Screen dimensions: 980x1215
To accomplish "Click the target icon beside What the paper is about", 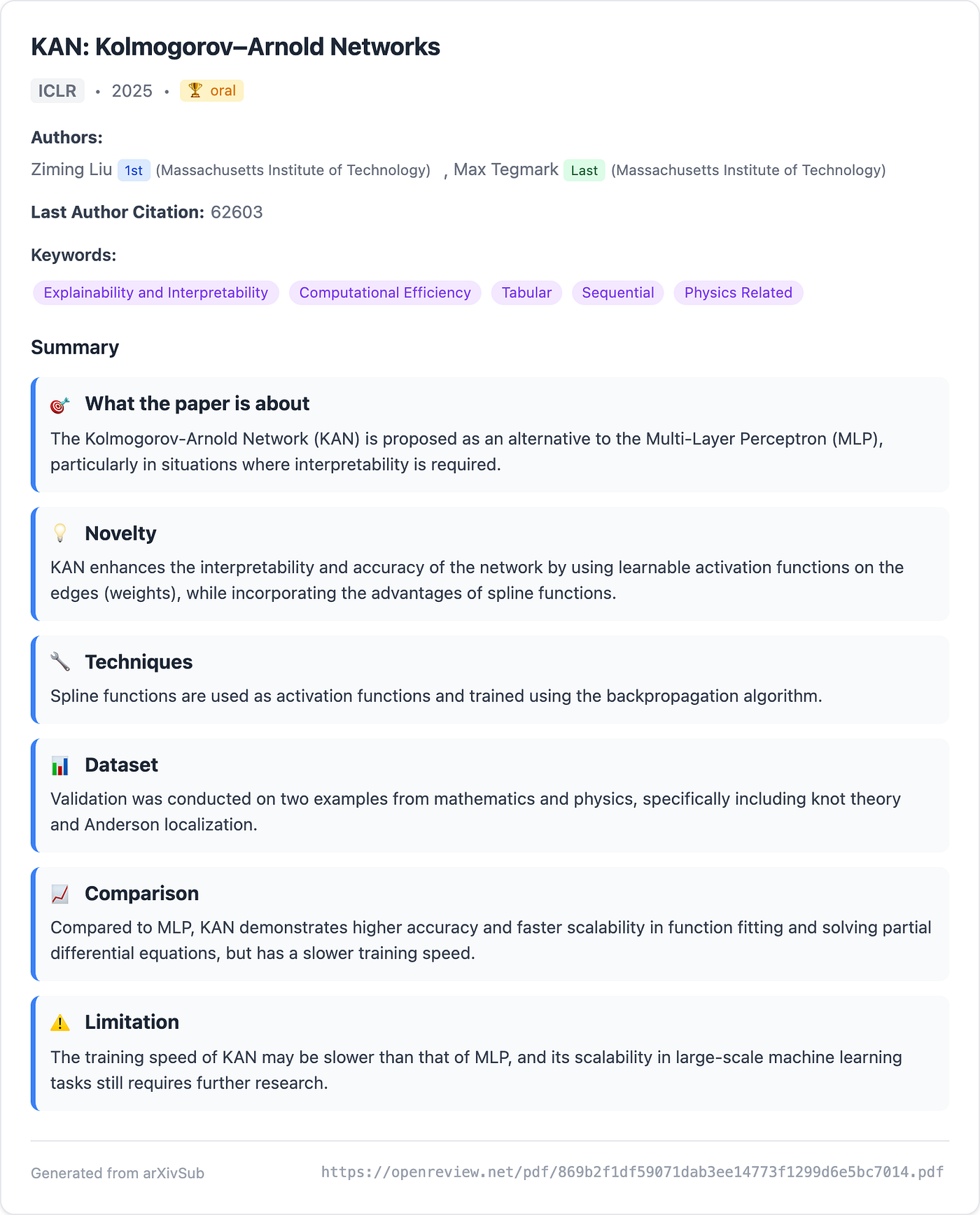I will coord(60,405).
